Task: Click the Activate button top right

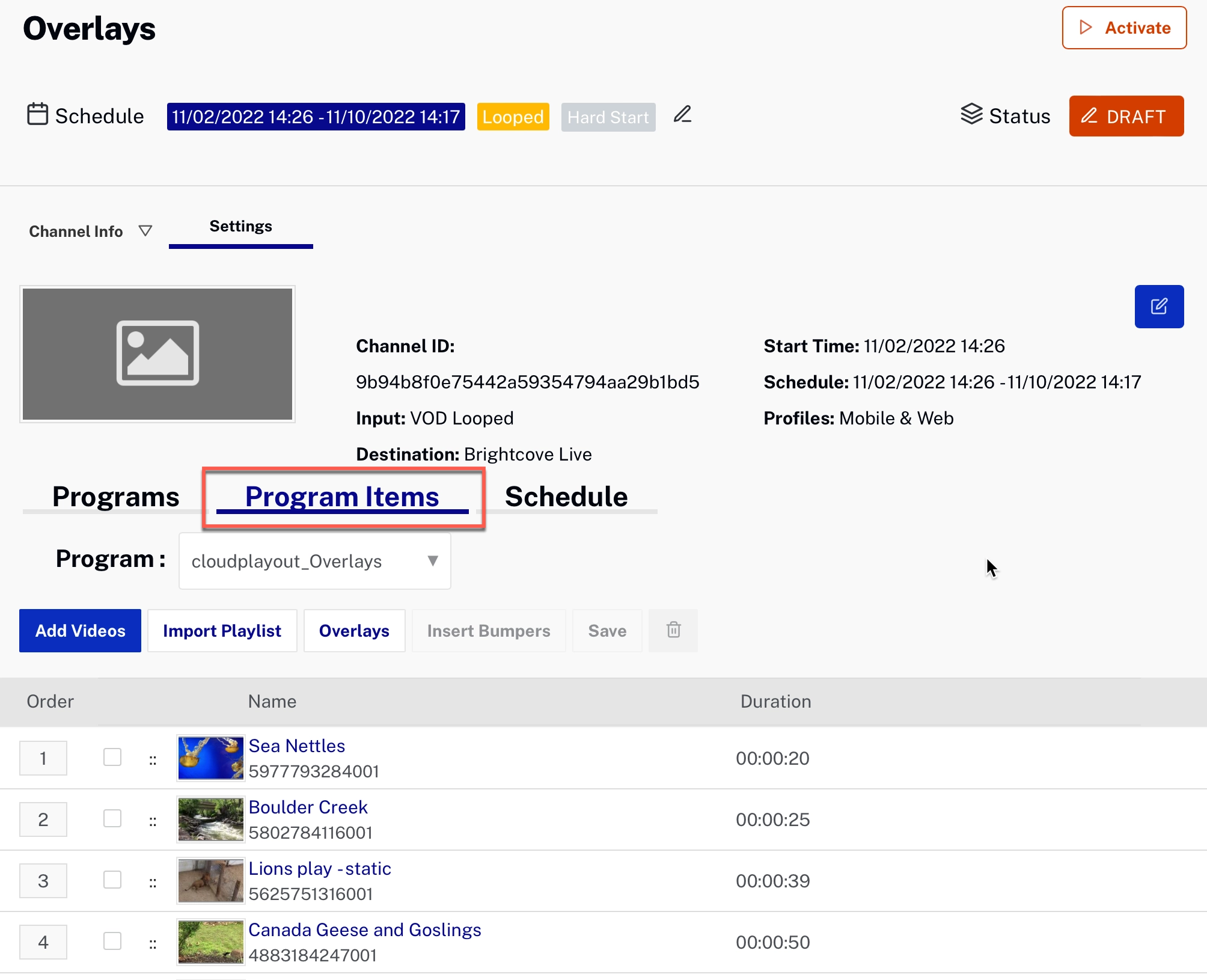Action: 1125,28
